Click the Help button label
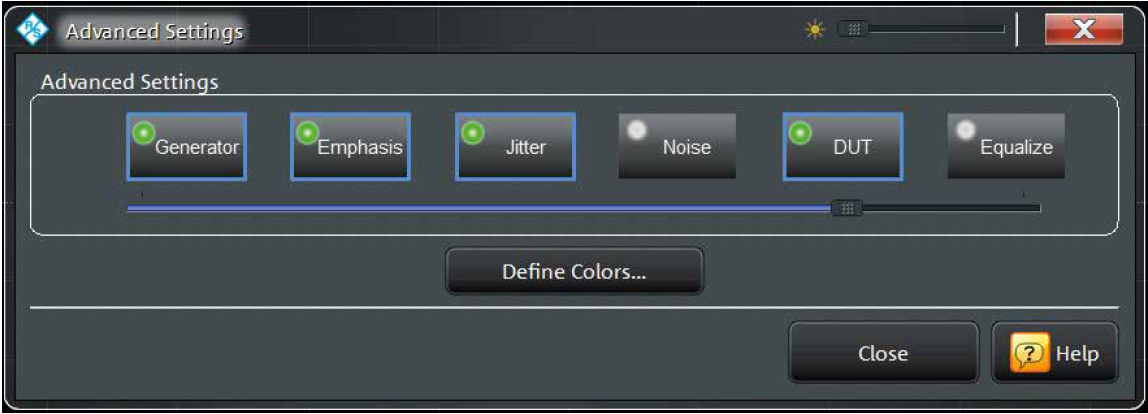 click(x=1076, y=354)
